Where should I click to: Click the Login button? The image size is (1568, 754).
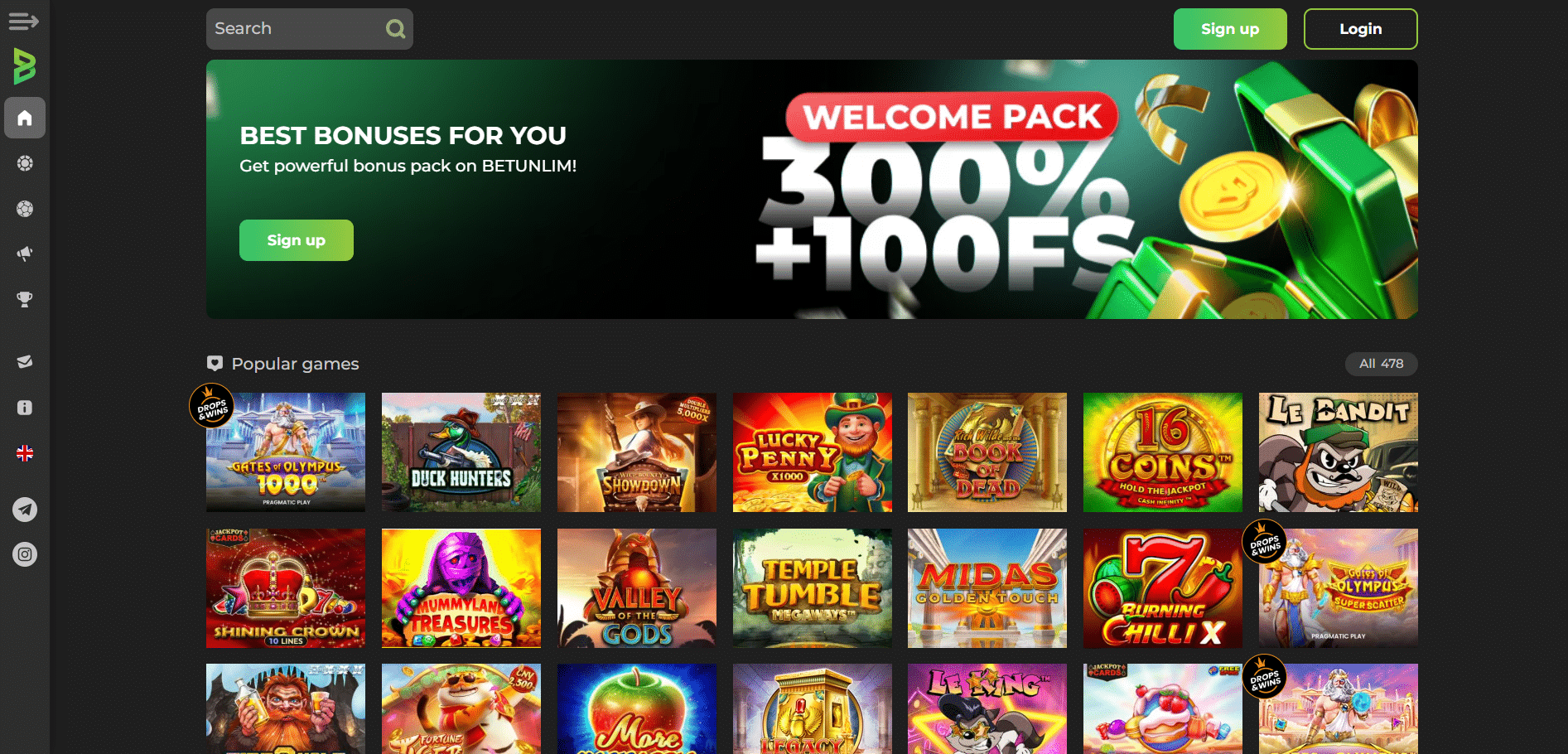(1360, 29)
